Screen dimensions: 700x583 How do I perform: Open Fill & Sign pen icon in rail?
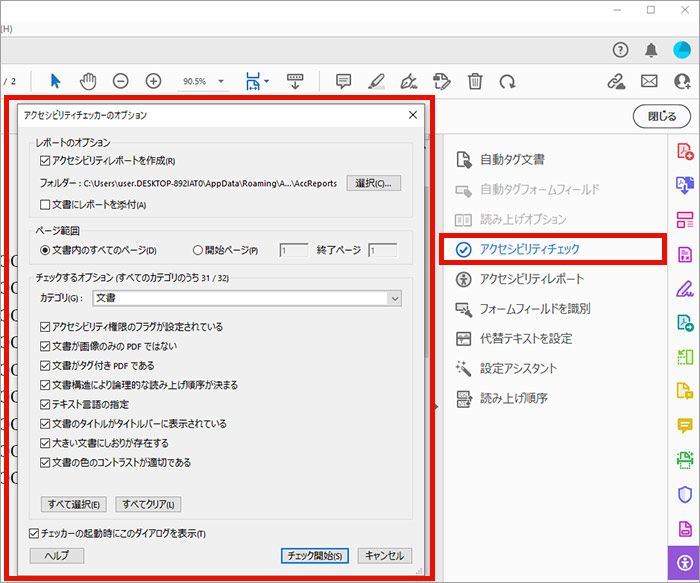(685, 289)
